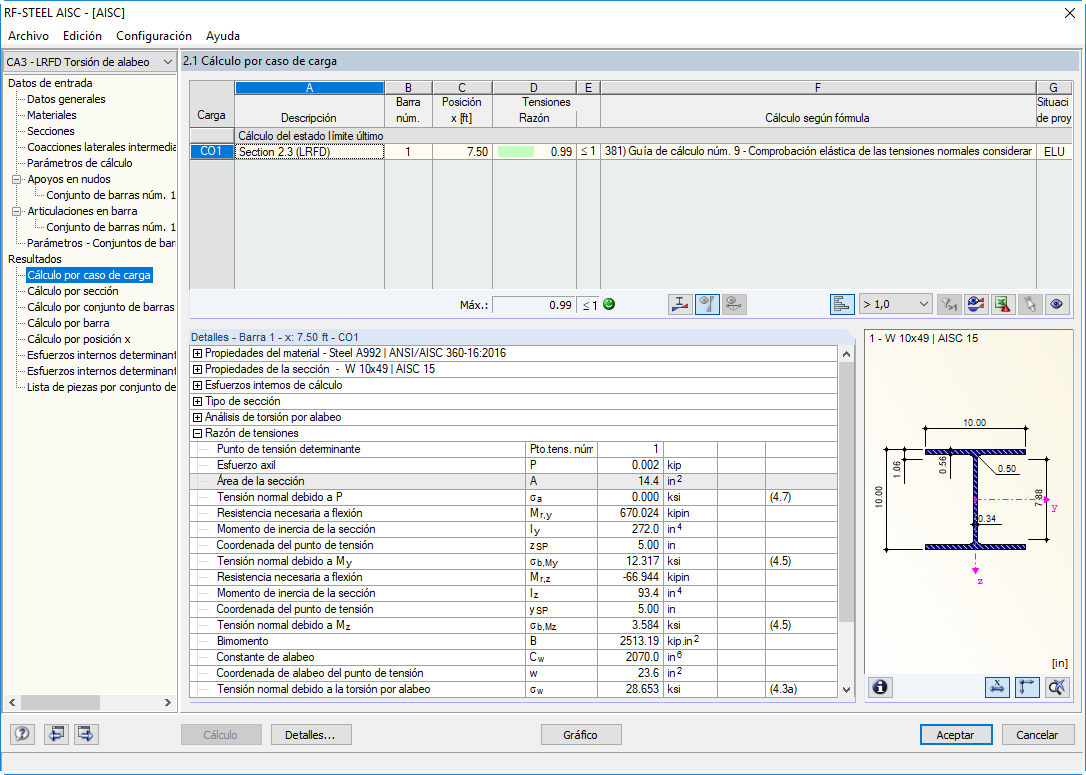1086x775 pixels.
Task: Open the Archivo menu
Action: pos(28,36)
